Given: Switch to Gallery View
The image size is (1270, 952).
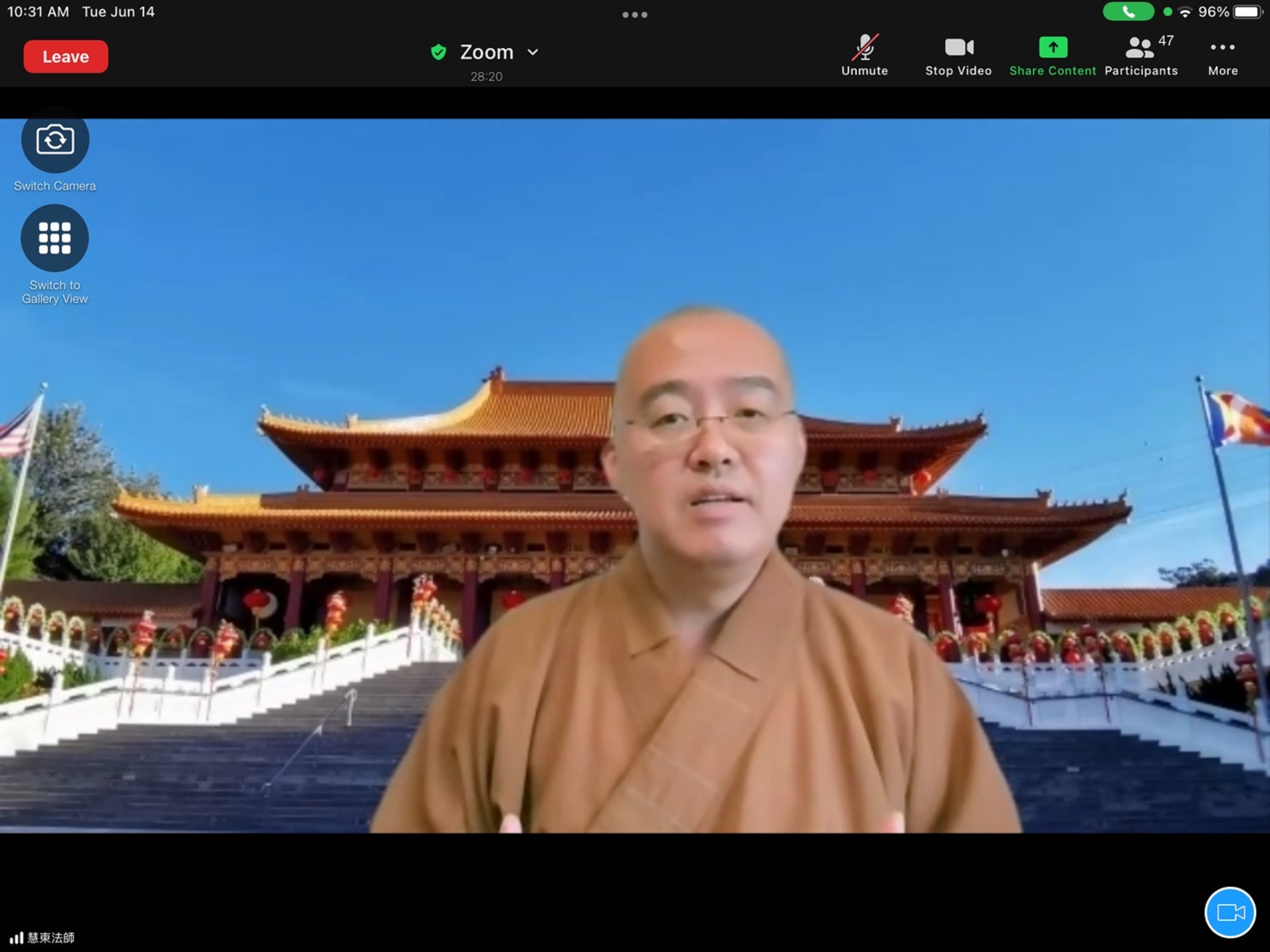Looking at the screenshot, I should [x=55, y=255].
